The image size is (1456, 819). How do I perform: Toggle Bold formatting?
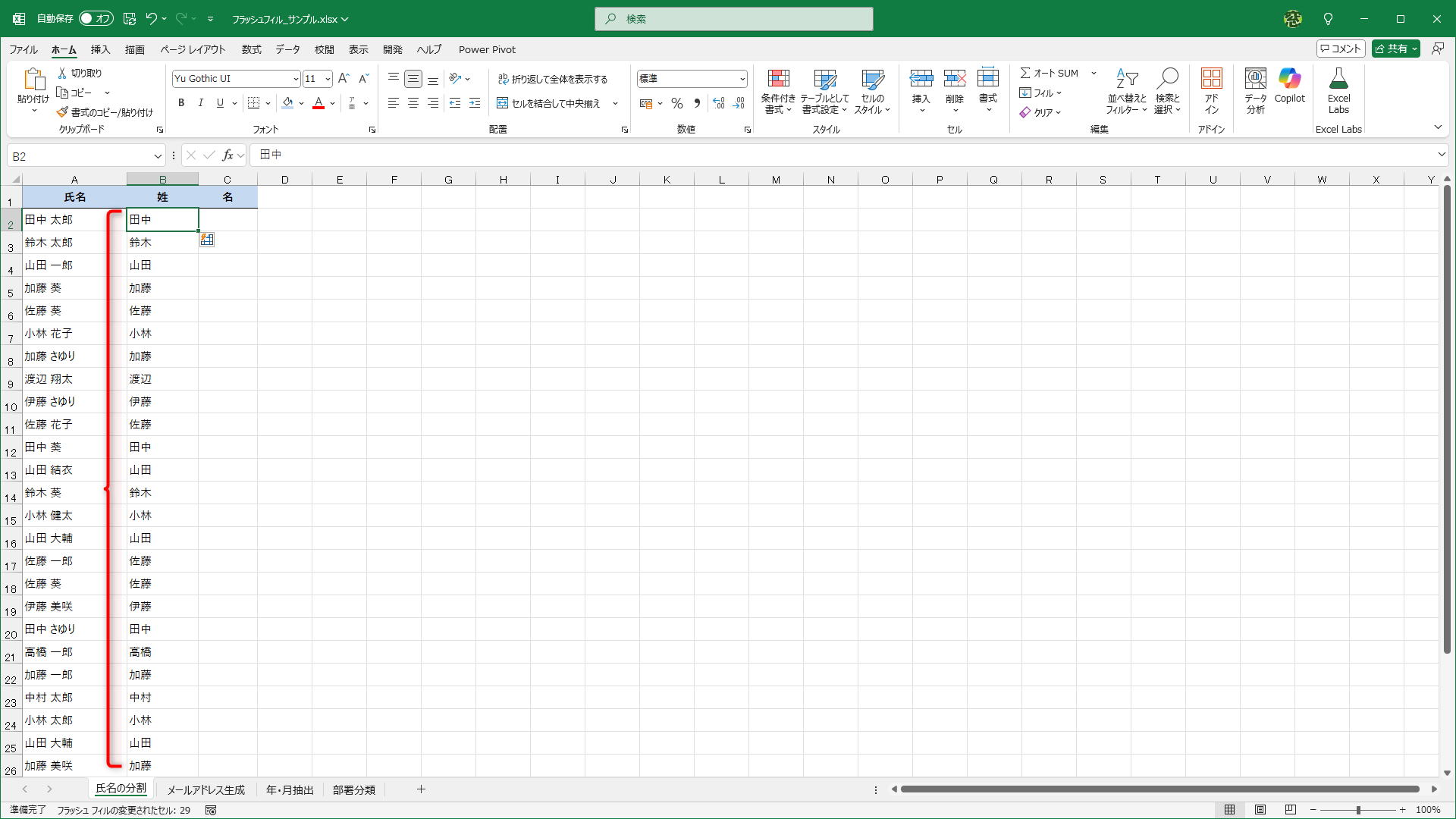click(x=180, y=103)
